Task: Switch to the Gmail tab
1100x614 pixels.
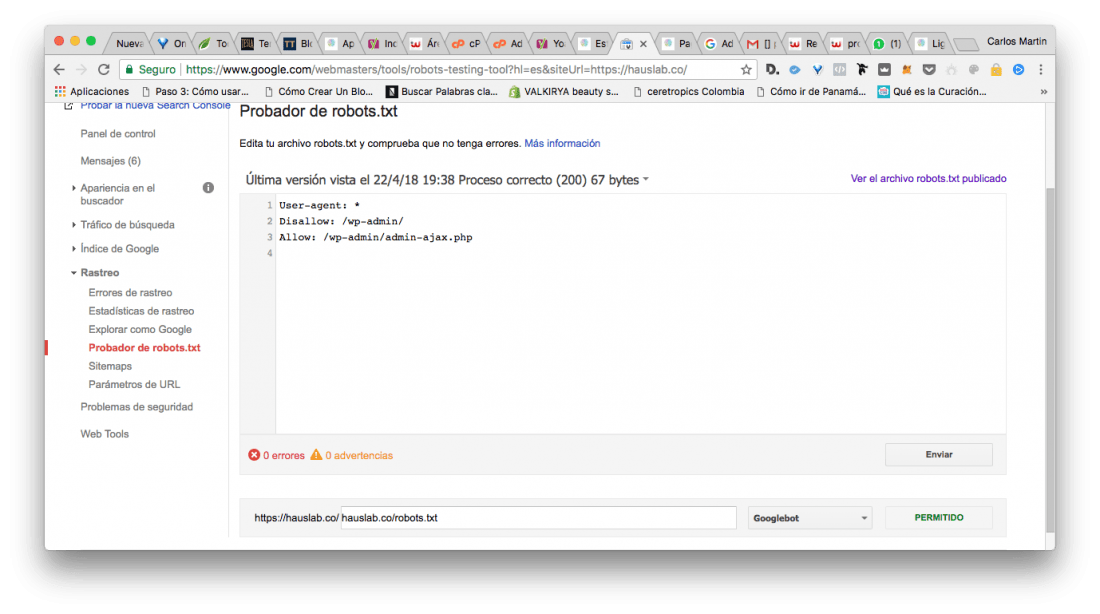Action: [762, 44]
